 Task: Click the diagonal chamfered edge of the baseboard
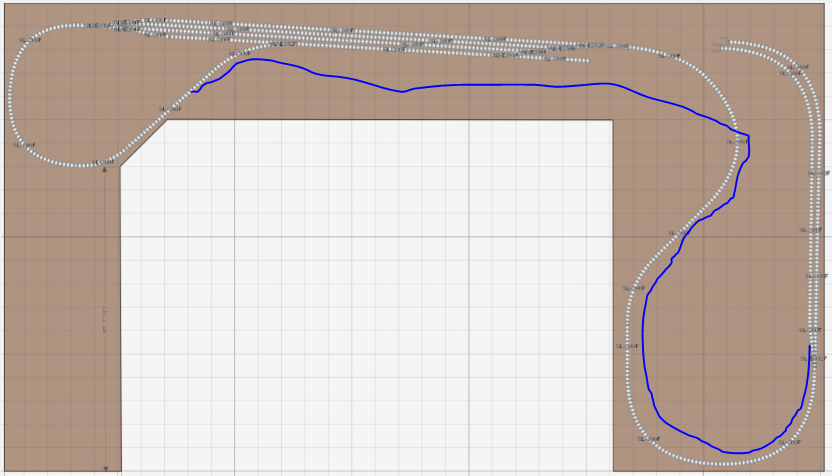[x=143, y=143]
